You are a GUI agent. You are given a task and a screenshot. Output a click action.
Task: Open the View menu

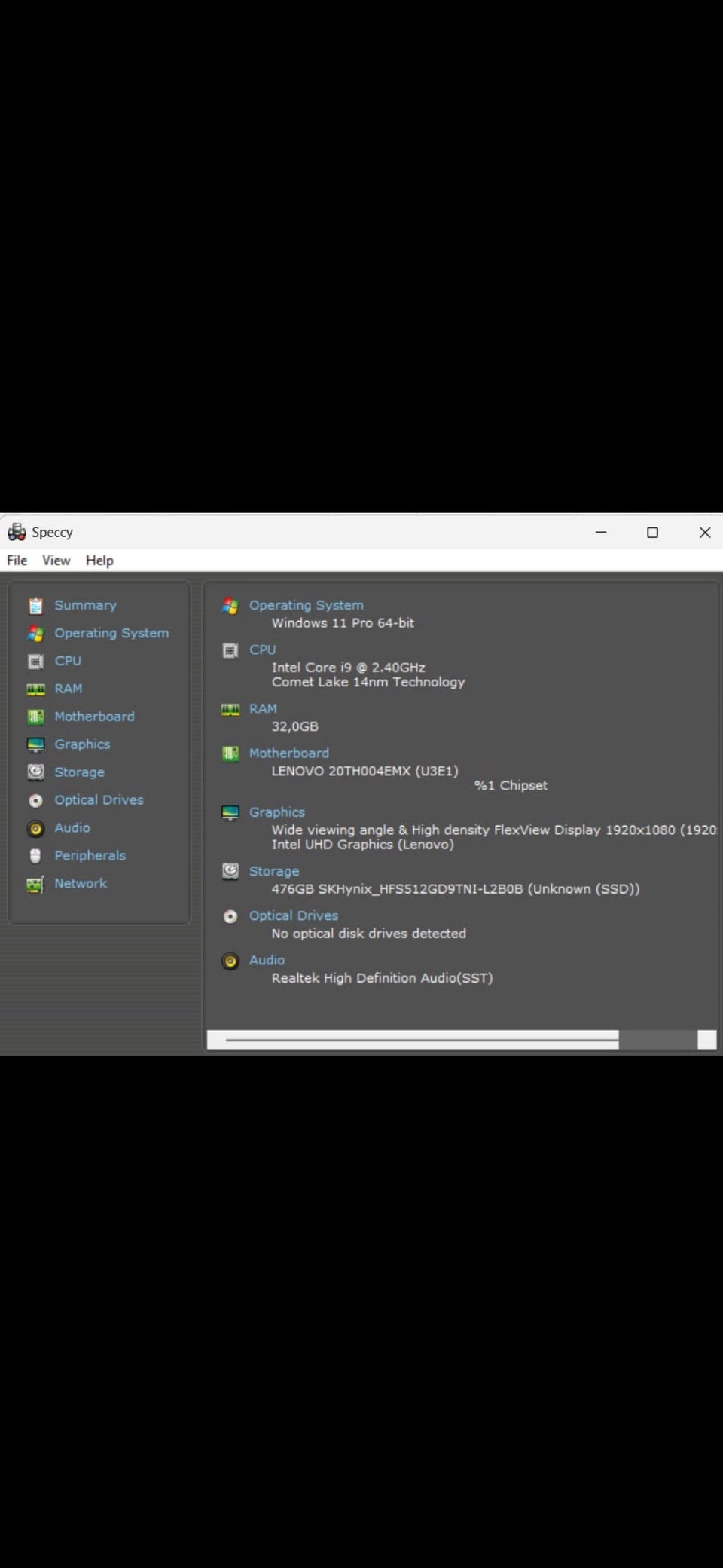tap(56, 561)
